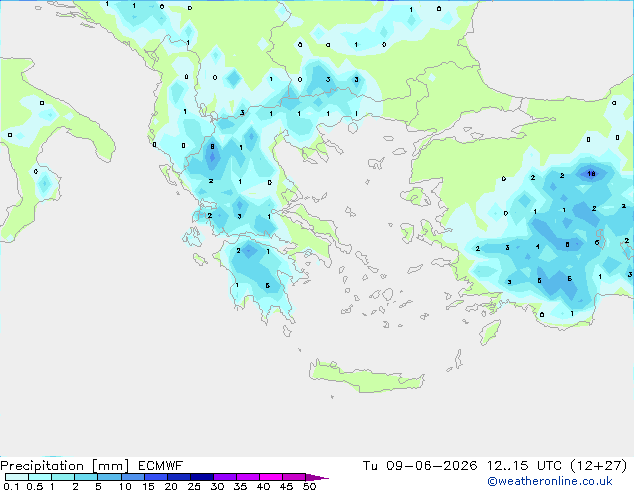The height and width of the screenshot is (490, 634).
Task: Click the 'Precipitation [mm]' title text
Action: click(64, 466)
